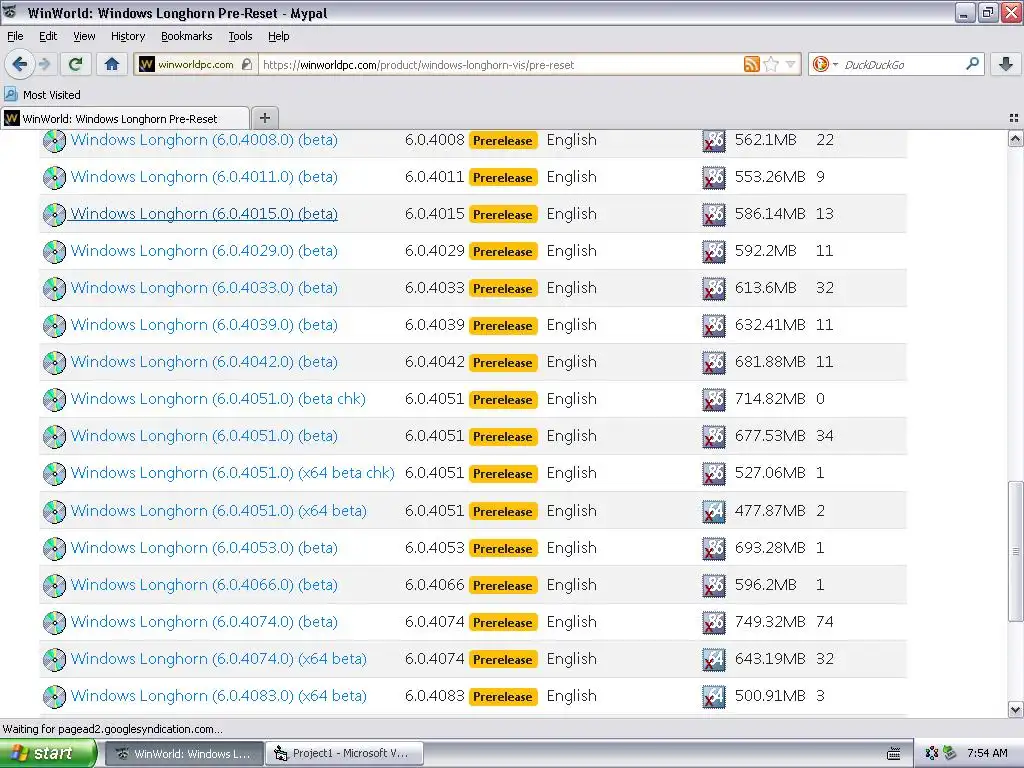
Task: Open the Most Visited bookmarks folder
Action: 42,95
